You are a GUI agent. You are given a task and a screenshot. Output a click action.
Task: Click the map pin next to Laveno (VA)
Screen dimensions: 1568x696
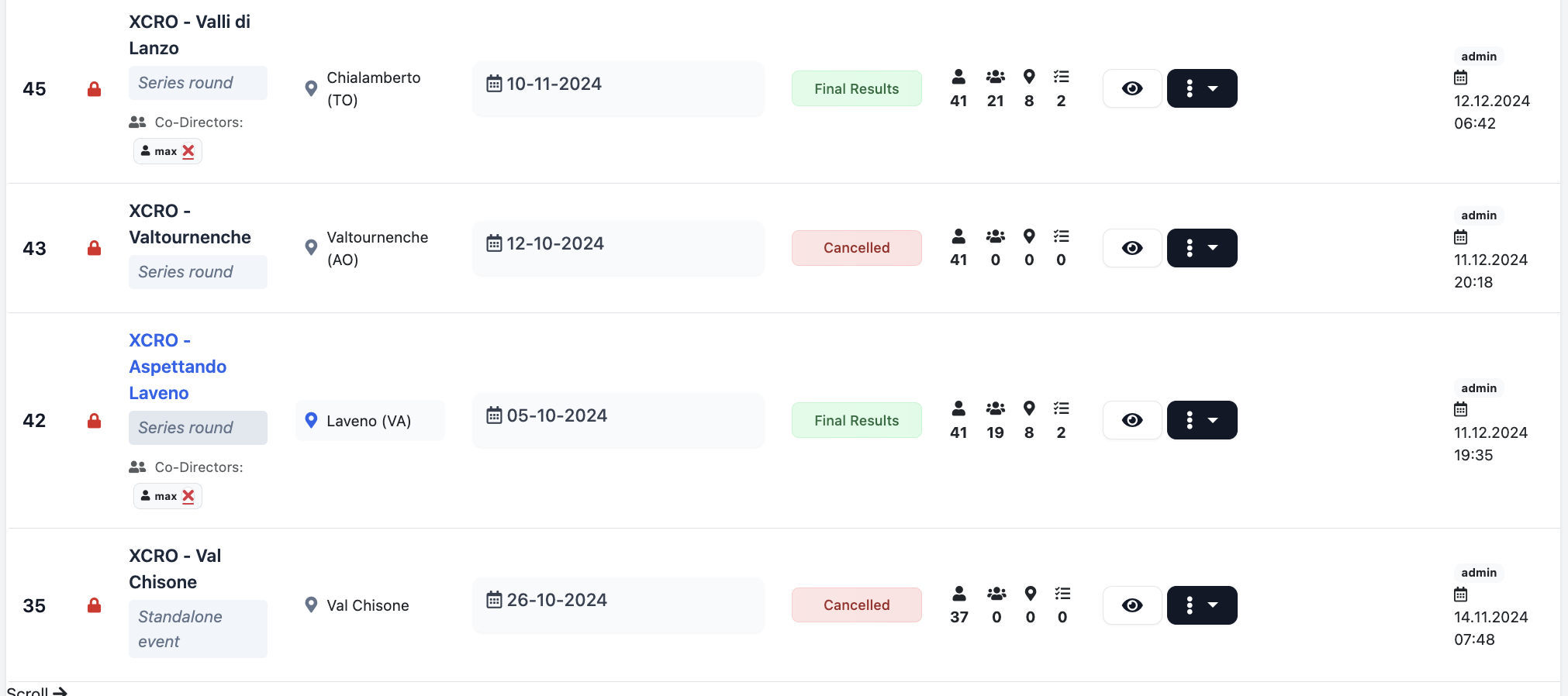pos(311,421)
